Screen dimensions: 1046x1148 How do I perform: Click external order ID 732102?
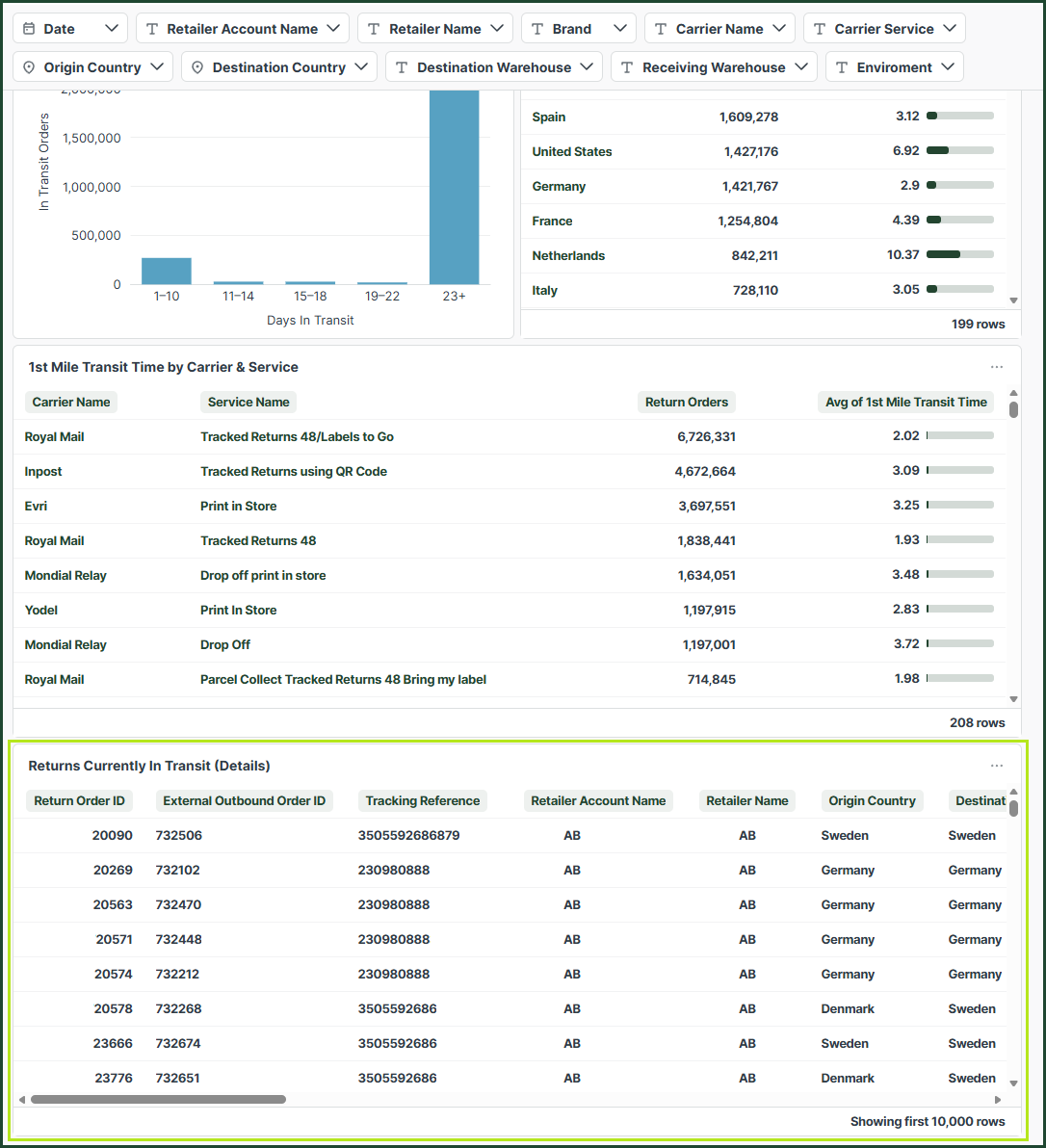pos(178,870)
